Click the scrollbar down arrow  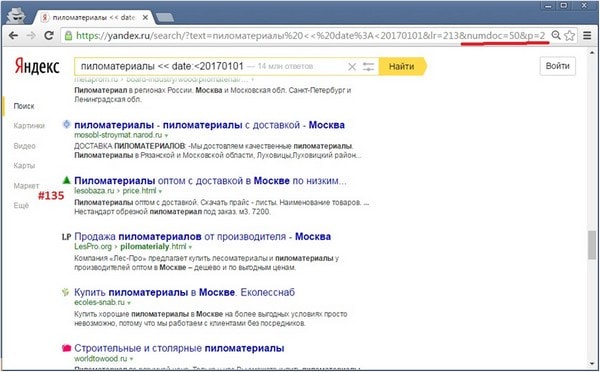click(x=592, y=364)
